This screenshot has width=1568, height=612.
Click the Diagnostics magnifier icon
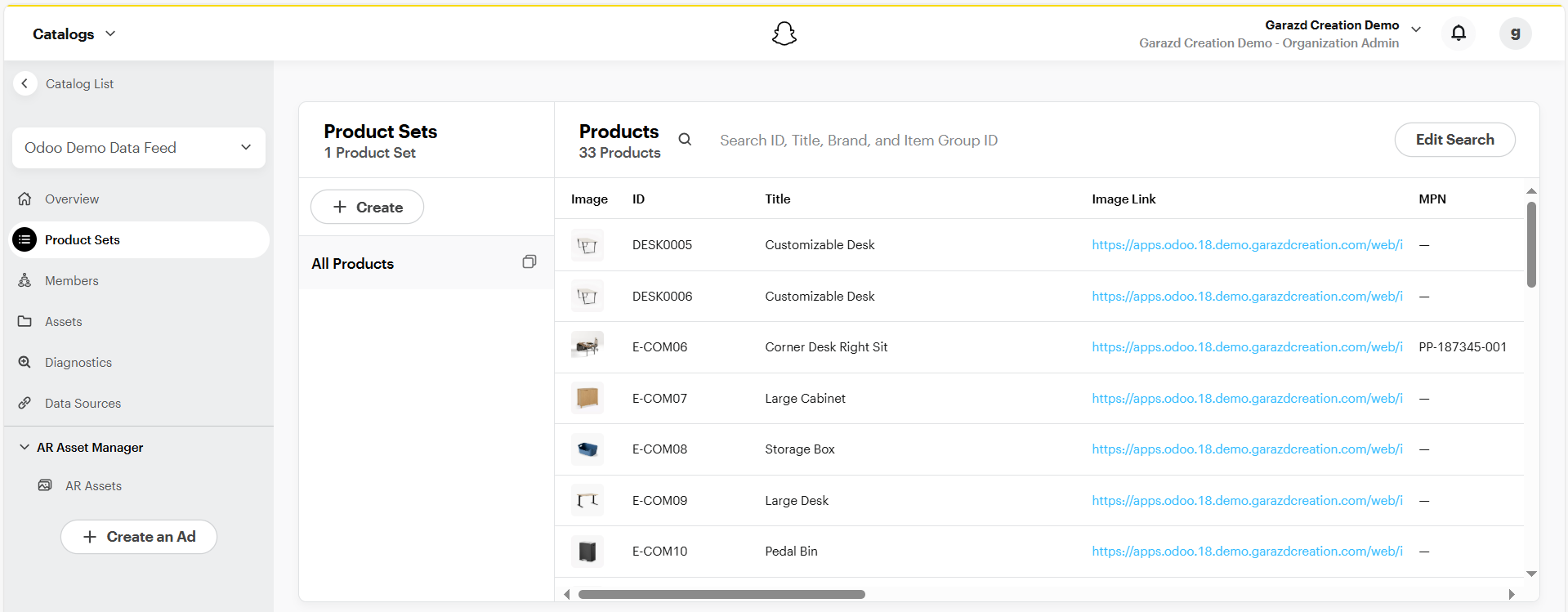pos(25,362)
